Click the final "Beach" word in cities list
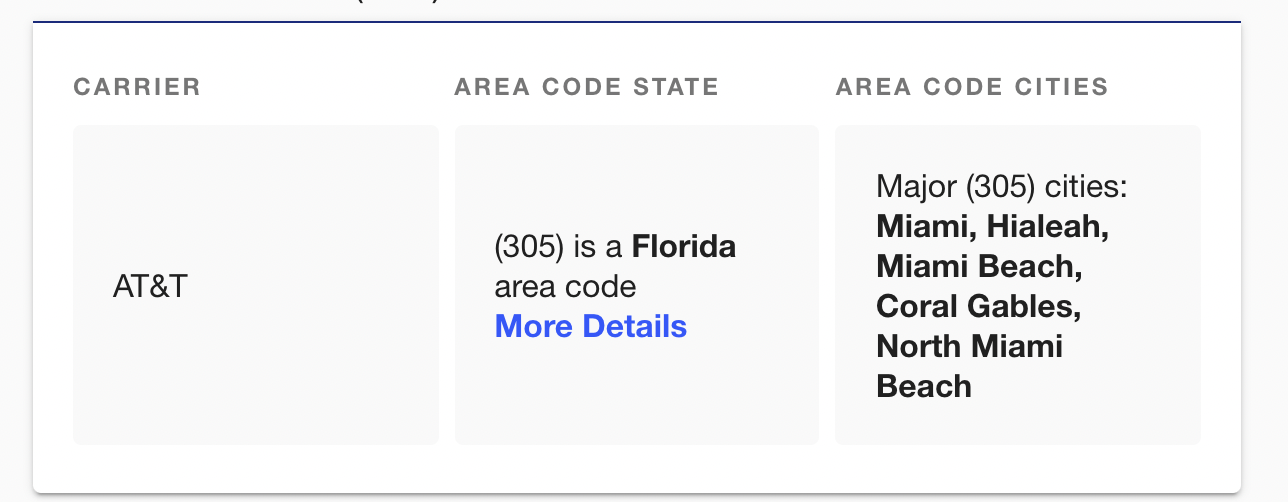The width and height of the screenshot is (1288, 502). (924, 386)
